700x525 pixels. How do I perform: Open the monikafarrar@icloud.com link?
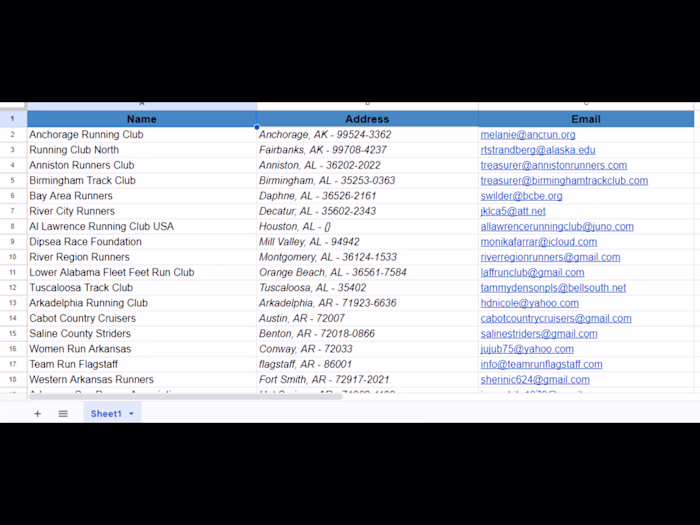point(539,242)
